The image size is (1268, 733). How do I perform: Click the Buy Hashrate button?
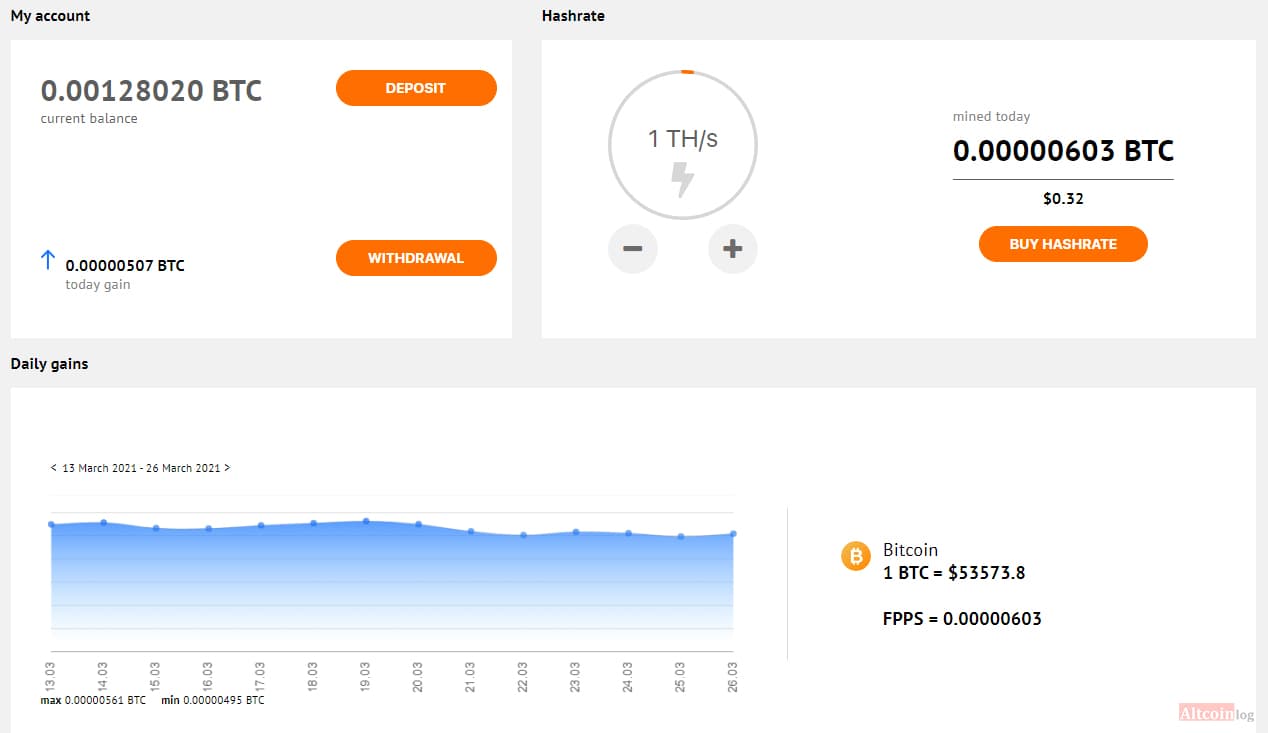tap(1063, 244)
